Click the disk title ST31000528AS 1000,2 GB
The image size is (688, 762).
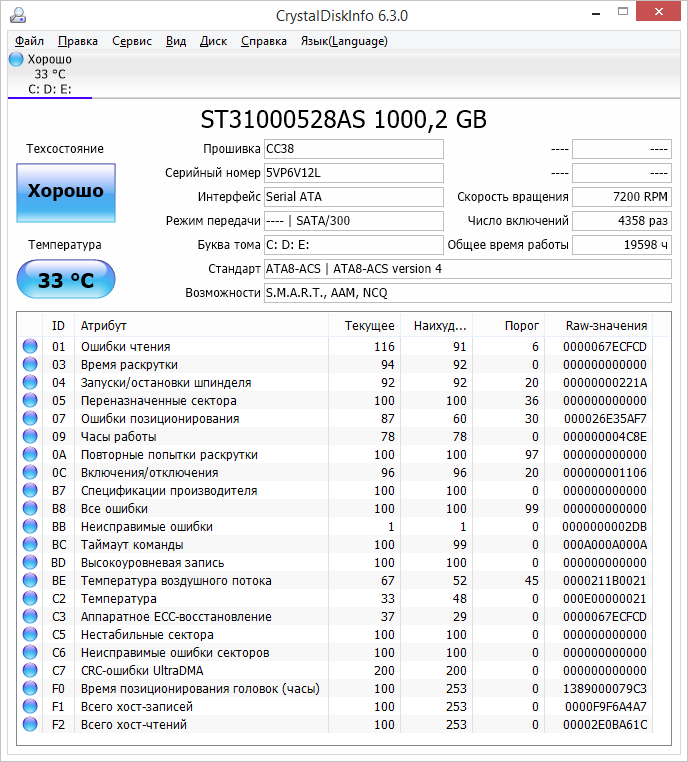[344, 120]
